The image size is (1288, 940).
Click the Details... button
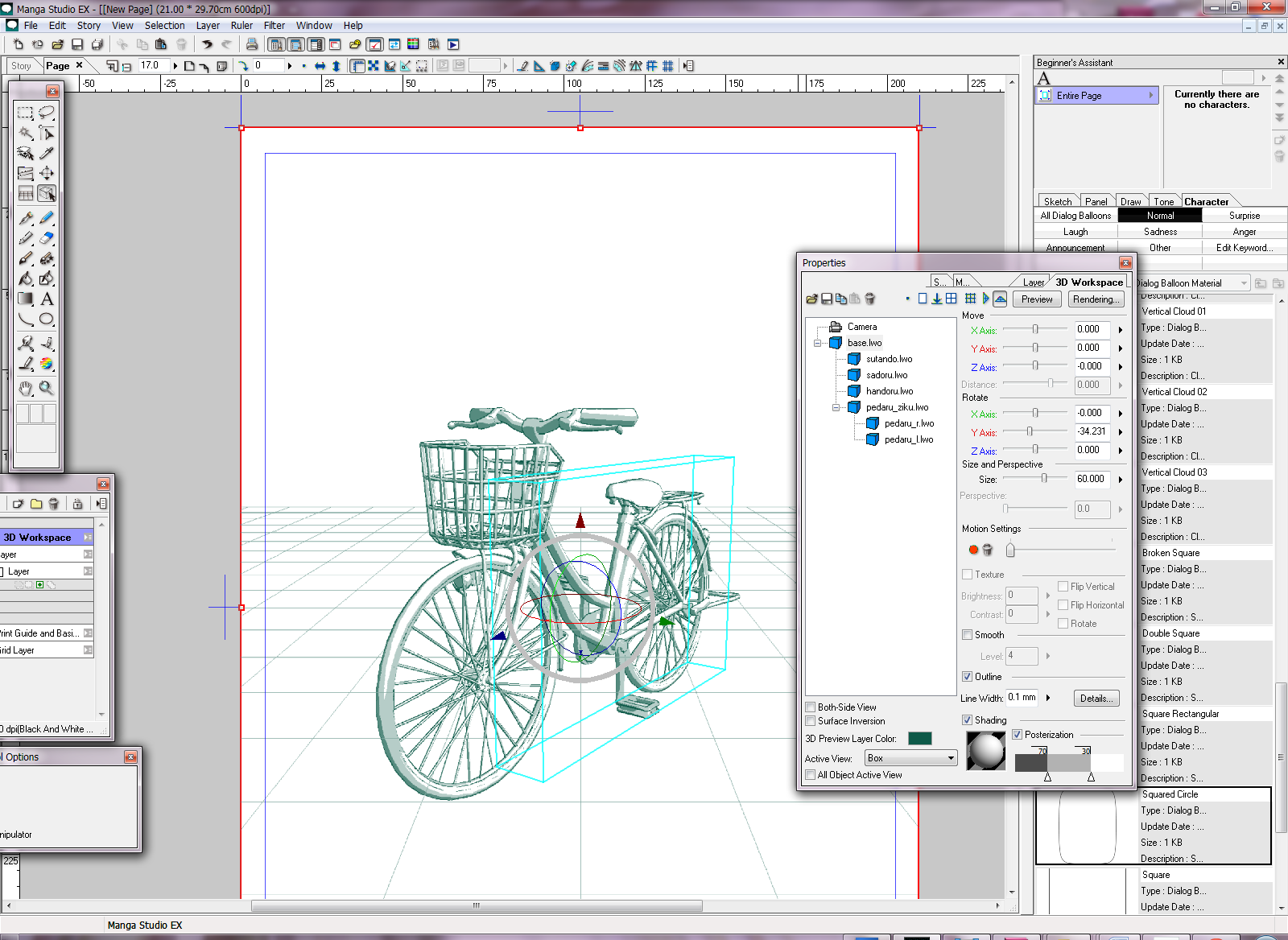click(x=1096, y=699)
